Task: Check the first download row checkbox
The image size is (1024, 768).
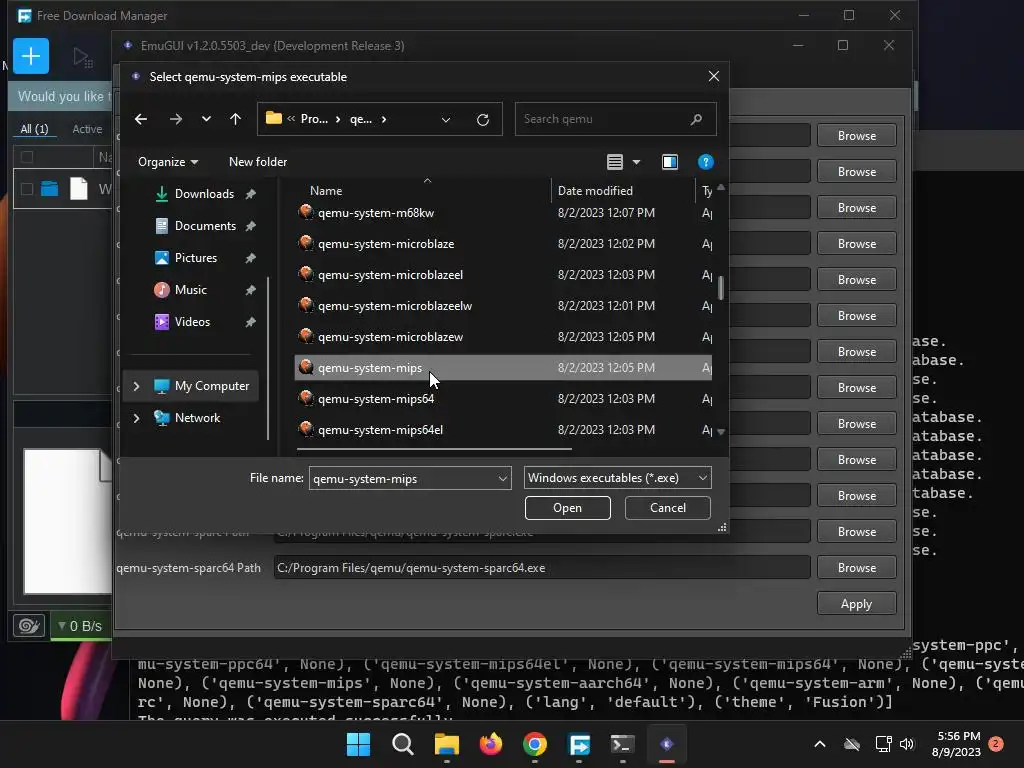Action: [x=27, y=189]
